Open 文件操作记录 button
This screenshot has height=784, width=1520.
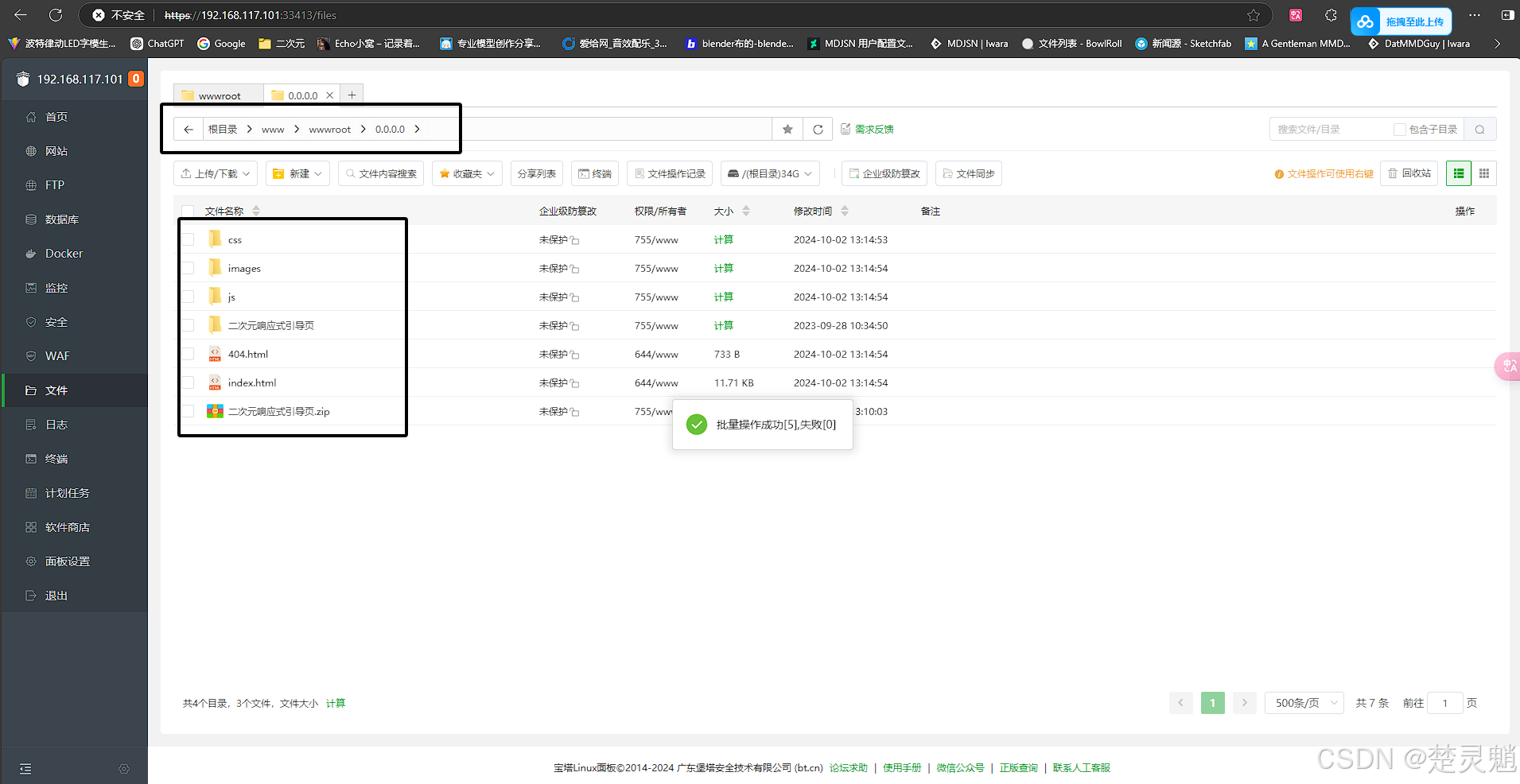point(670,173)
